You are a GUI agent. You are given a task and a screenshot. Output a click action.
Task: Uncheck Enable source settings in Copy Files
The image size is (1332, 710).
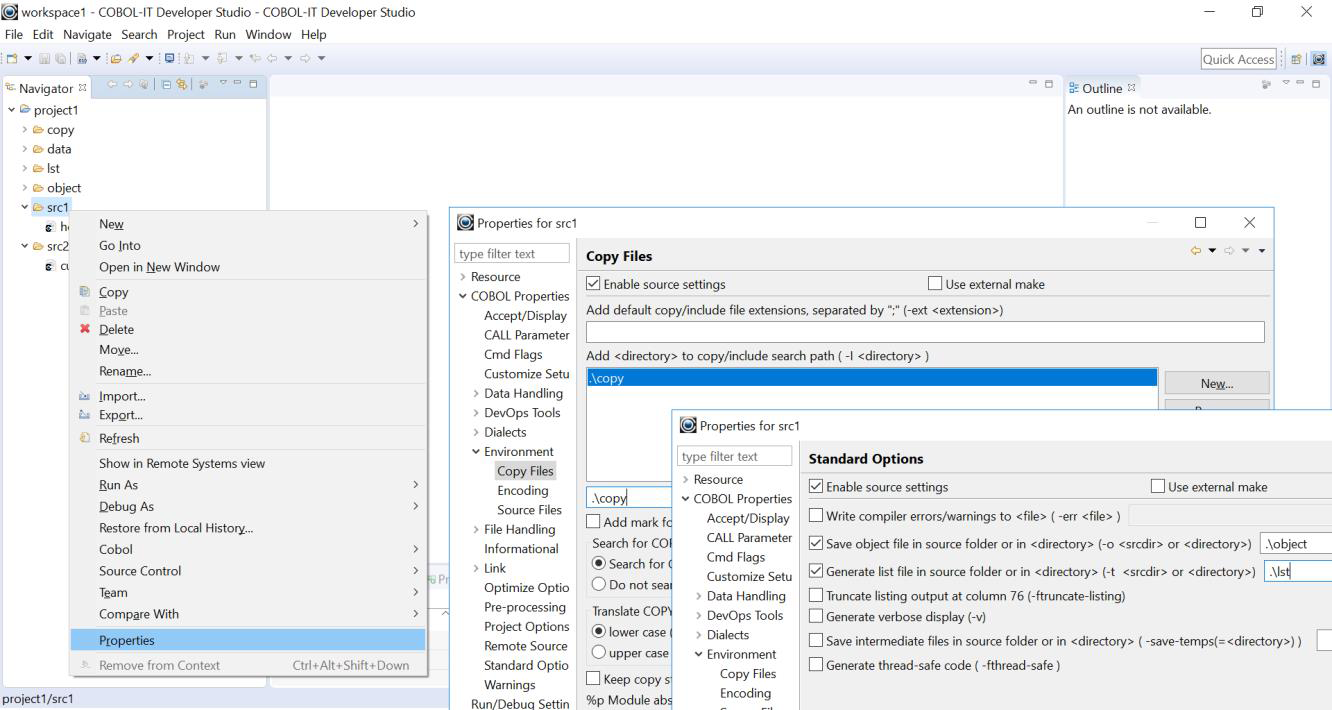(594, 284)
